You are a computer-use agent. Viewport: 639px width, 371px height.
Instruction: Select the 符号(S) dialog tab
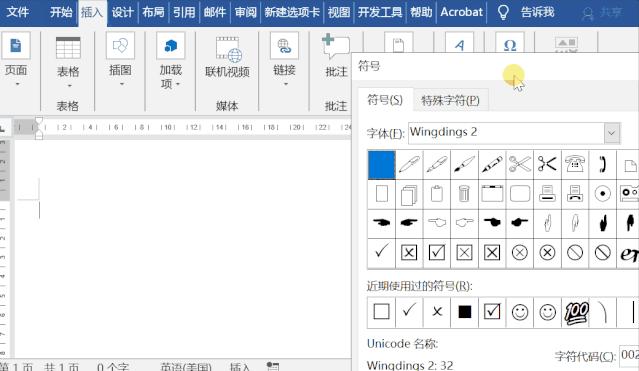pos(385,99)
